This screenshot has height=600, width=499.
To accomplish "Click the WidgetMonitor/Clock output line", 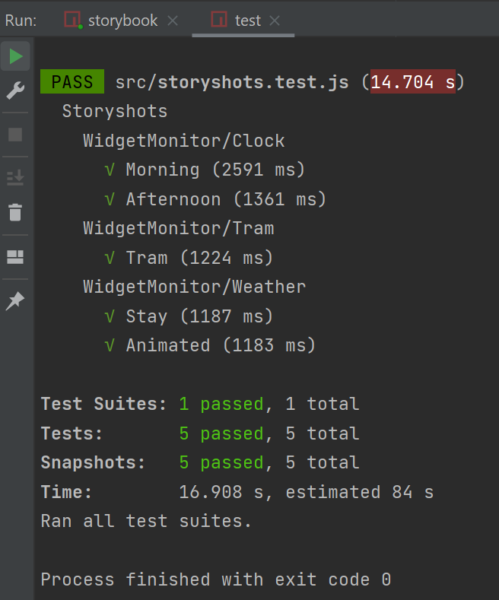I will tap(184, 140).
